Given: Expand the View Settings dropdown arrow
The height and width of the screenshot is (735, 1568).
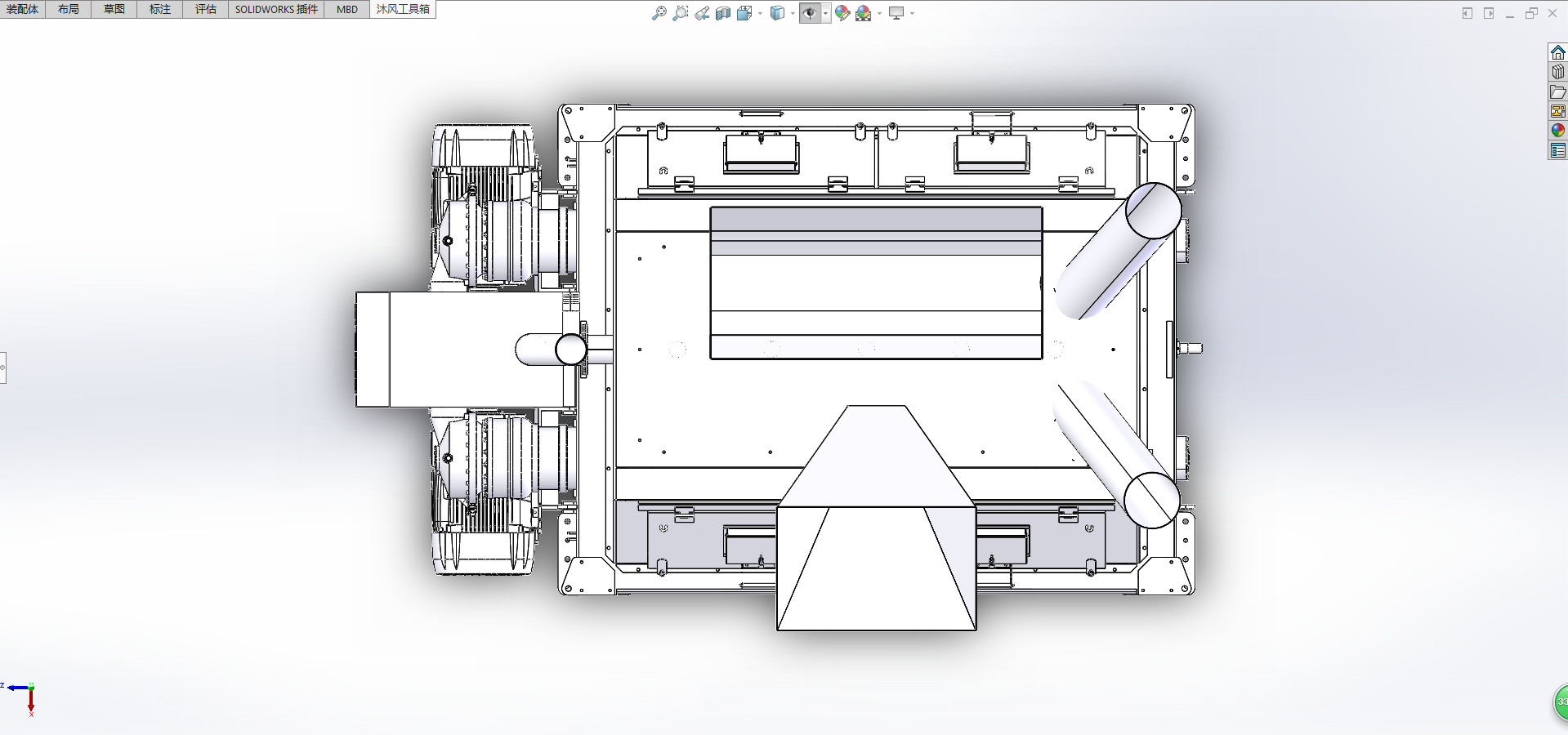Looking at the screenshot, I should pos(912,13).
